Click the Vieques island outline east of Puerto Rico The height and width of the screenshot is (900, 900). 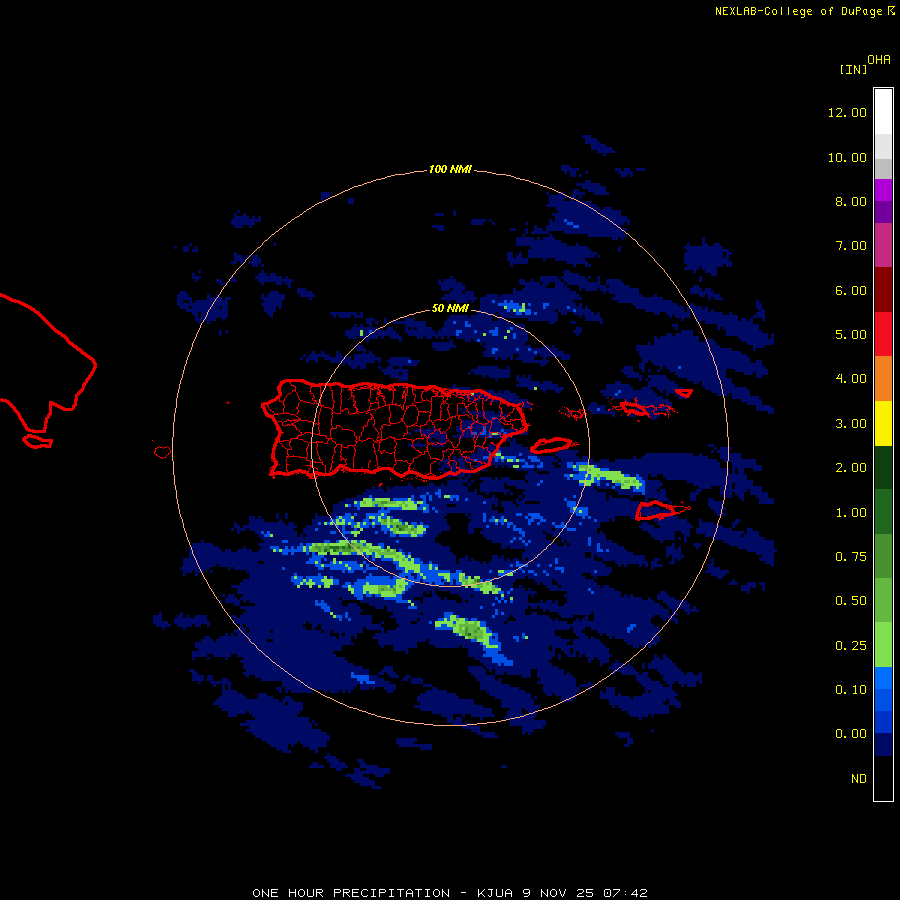pyautogui.click(x=551, y=445)
